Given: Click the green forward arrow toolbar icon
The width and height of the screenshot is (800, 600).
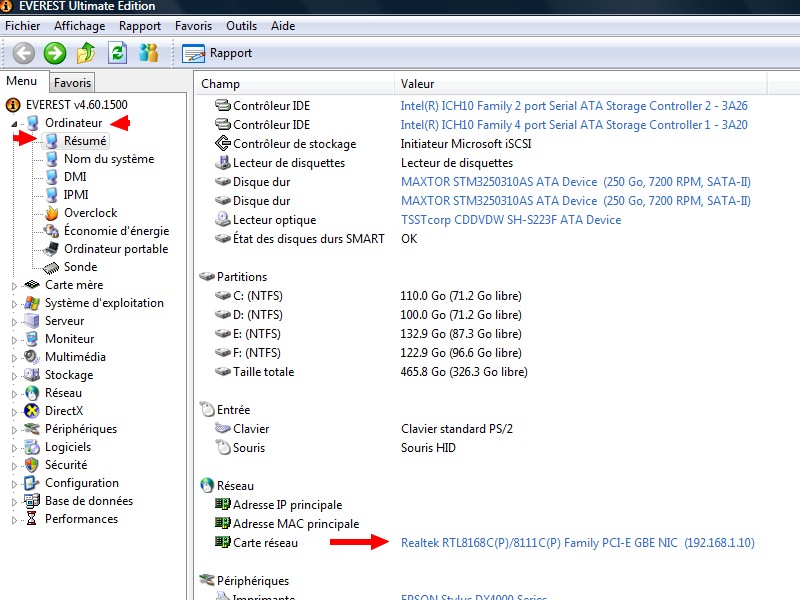Looking at the screenshot, I should pyautogui.click(x=55, y=53).
